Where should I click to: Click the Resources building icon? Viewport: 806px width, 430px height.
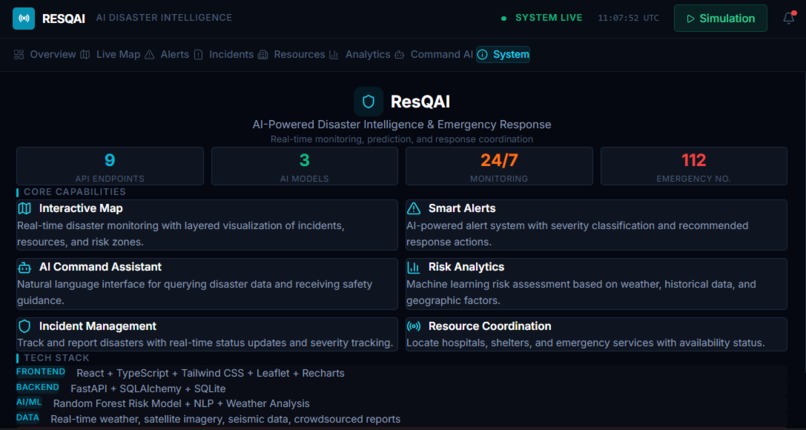coord(263,54)
